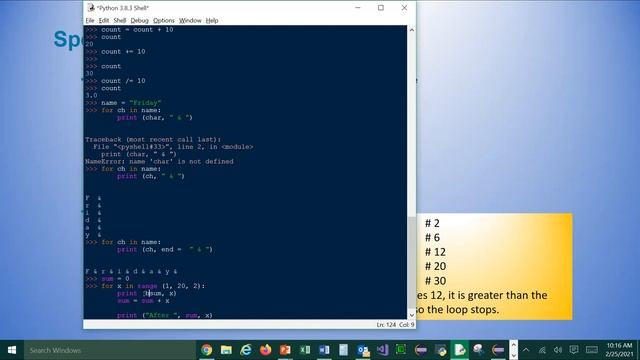The width and height of the screenshot is (640, 360).
Task: Open the notepad document taskbar icon
Action: click(343, 350)
